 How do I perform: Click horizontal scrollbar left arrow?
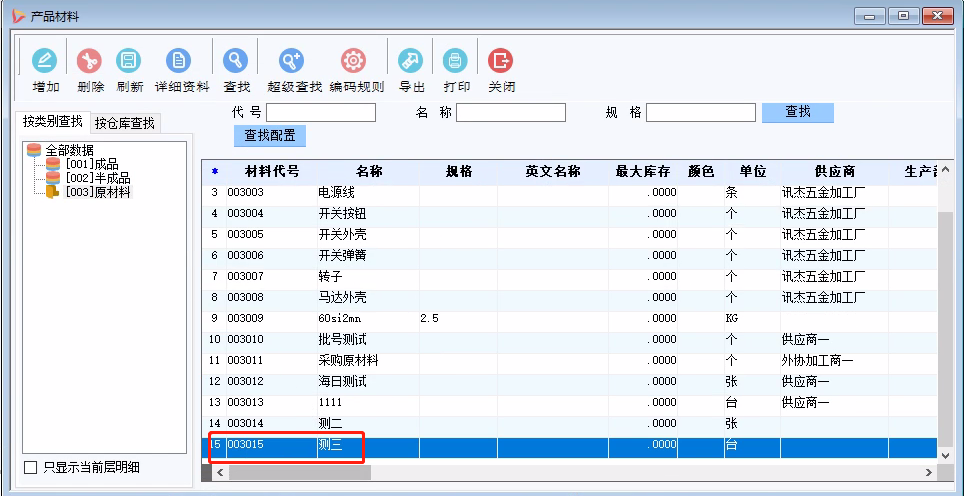(219, 473)
